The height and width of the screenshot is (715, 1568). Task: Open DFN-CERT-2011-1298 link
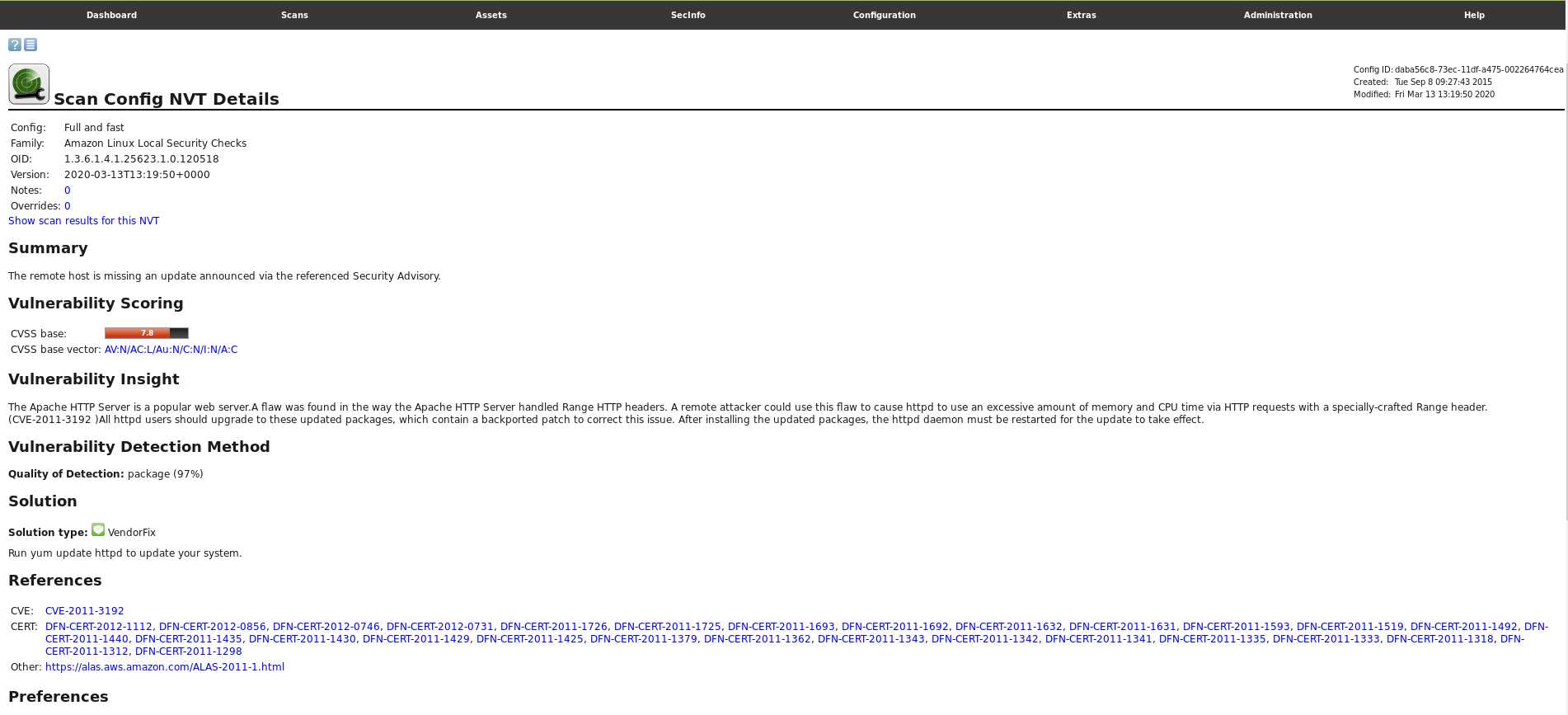coord(189,651)
